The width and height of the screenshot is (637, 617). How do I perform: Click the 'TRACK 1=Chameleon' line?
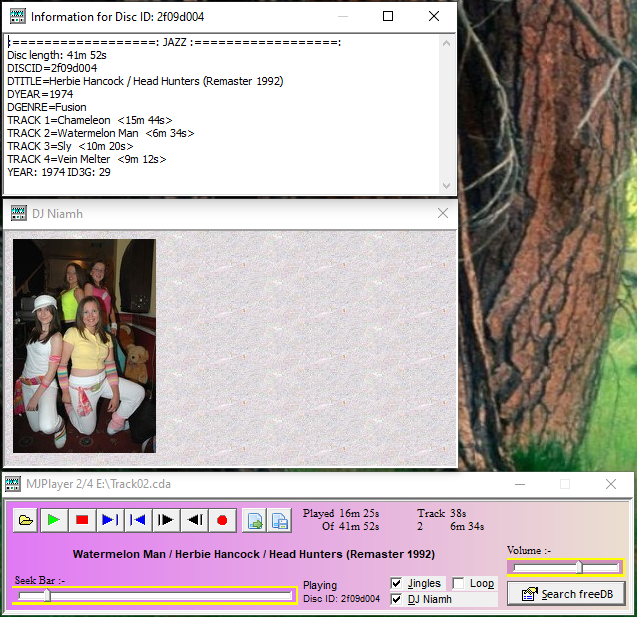point(90,120)
